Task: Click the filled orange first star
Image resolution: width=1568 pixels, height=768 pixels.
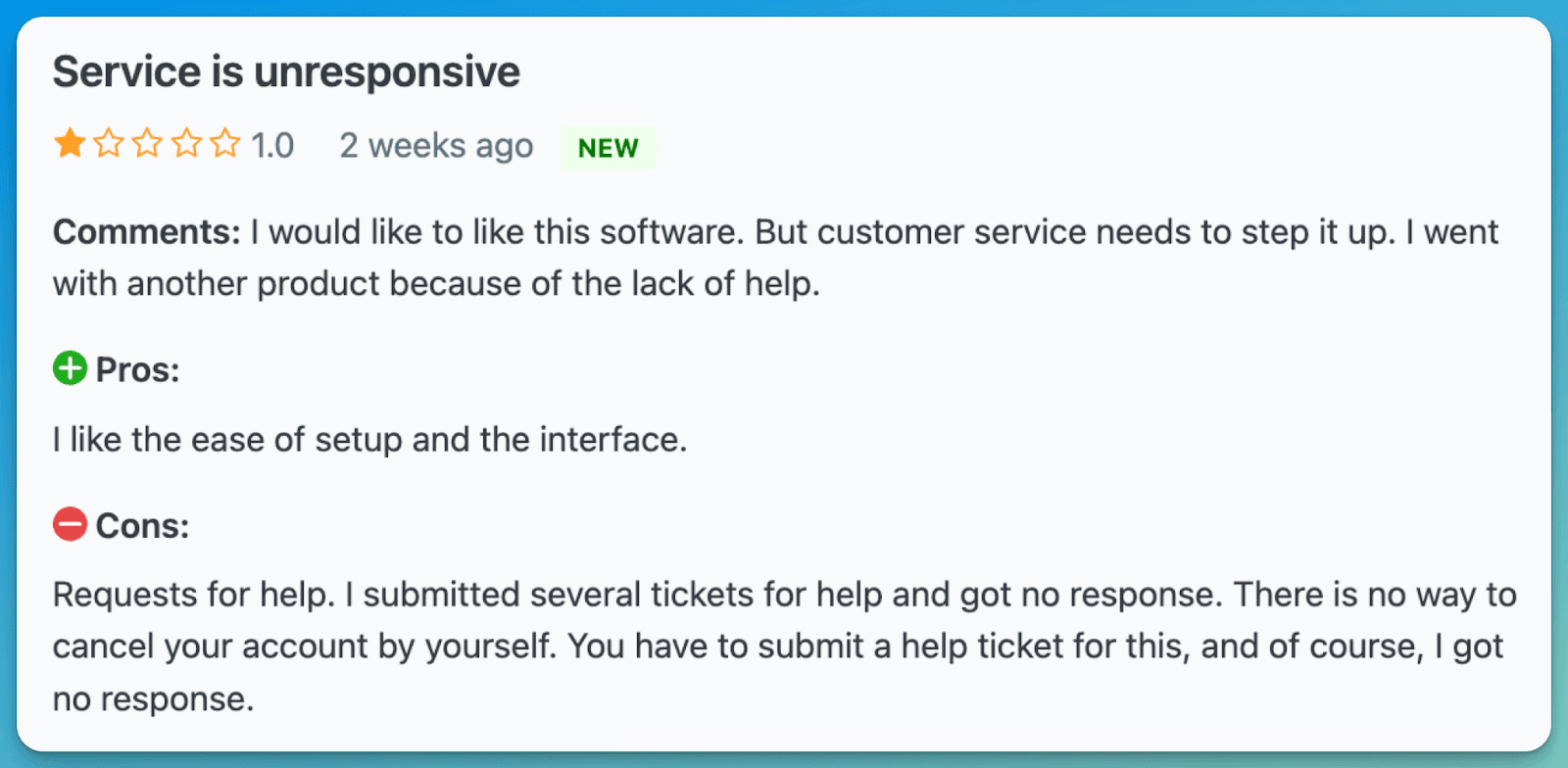Action: coord(70,144)
